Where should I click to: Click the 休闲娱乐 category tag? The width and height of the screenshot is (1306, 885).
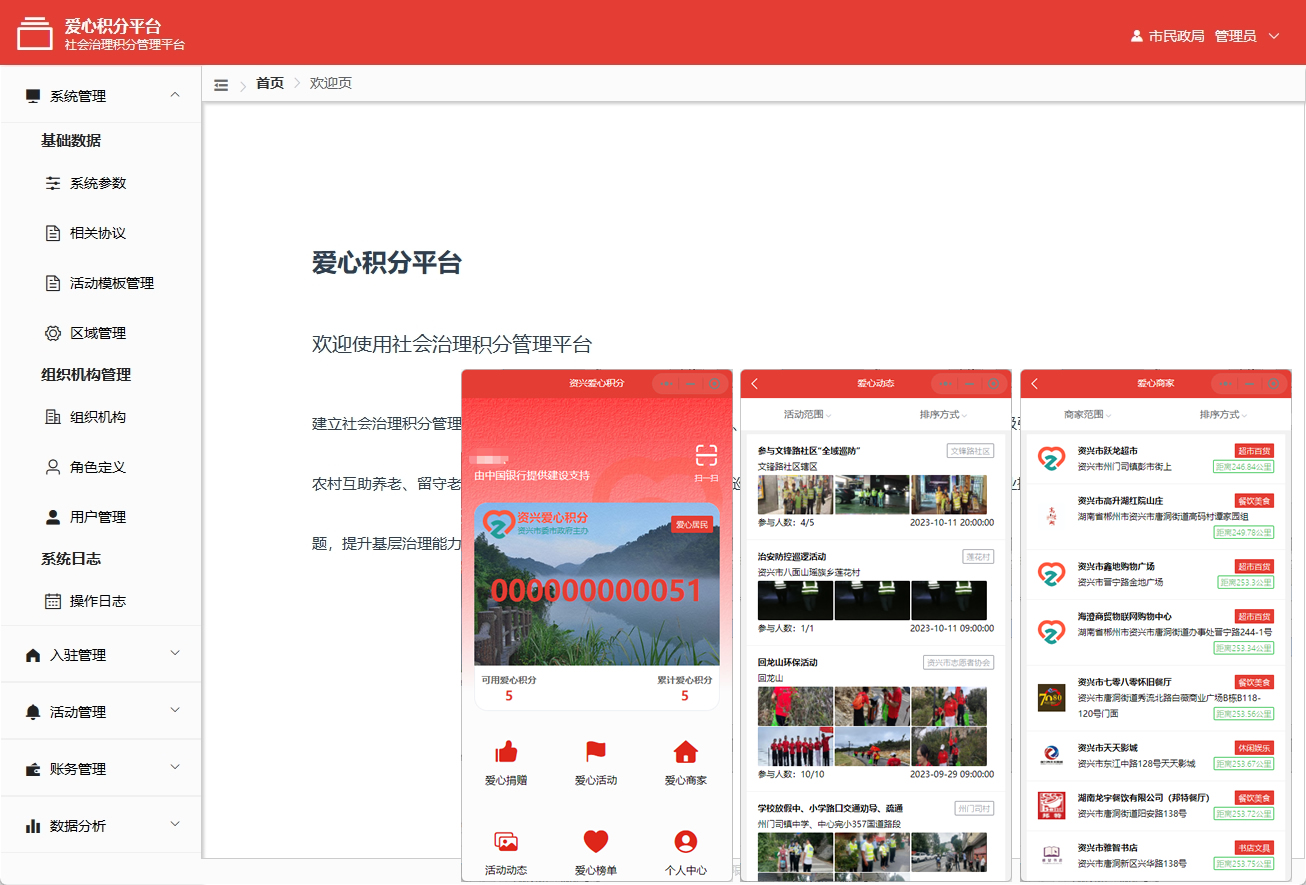[x=1254, y=747]
